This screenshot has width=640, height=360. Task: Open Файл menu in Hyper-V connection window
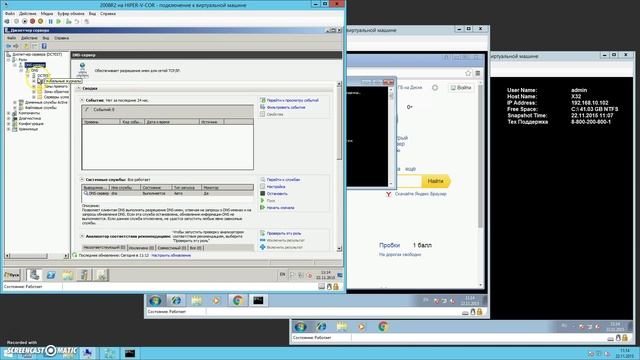[9, 13]
